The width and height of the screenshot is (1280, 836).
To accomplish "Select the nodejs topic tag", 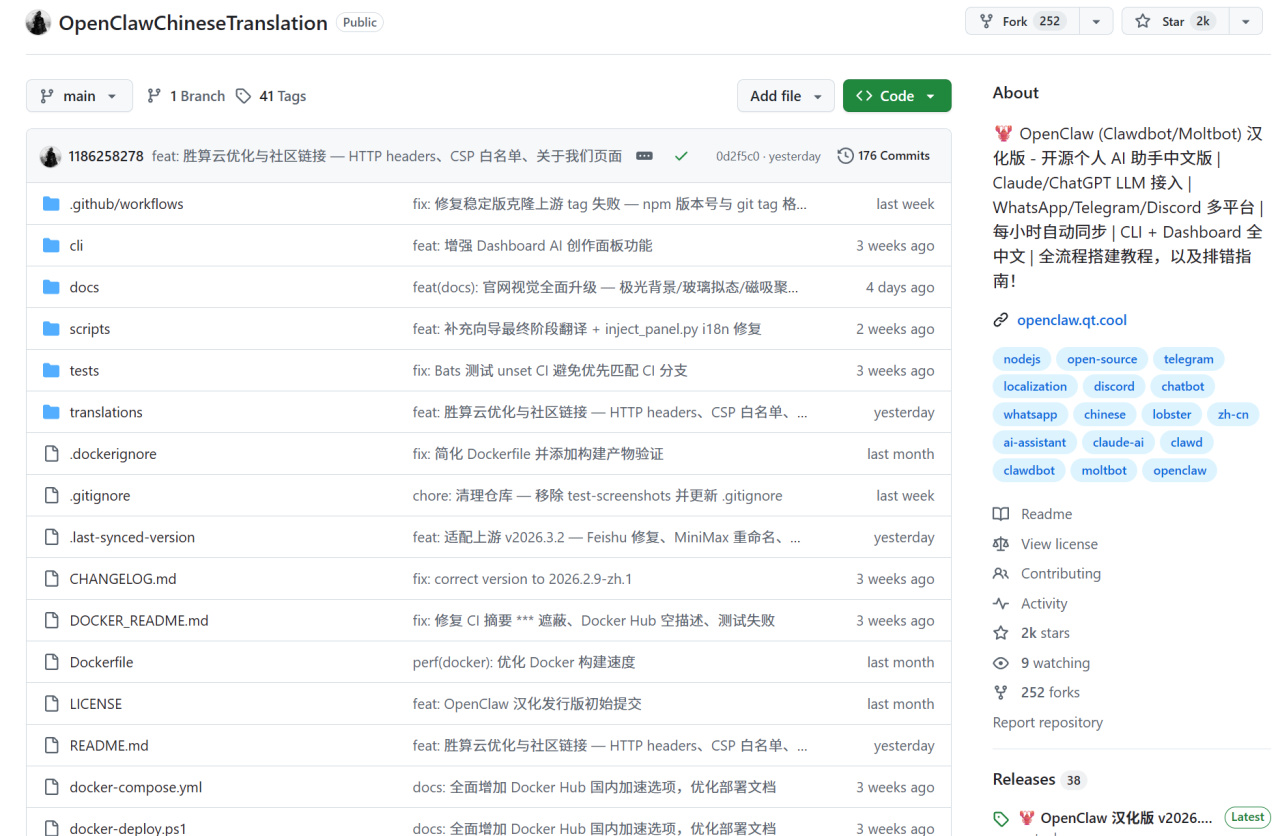I will coord(1022,359).
